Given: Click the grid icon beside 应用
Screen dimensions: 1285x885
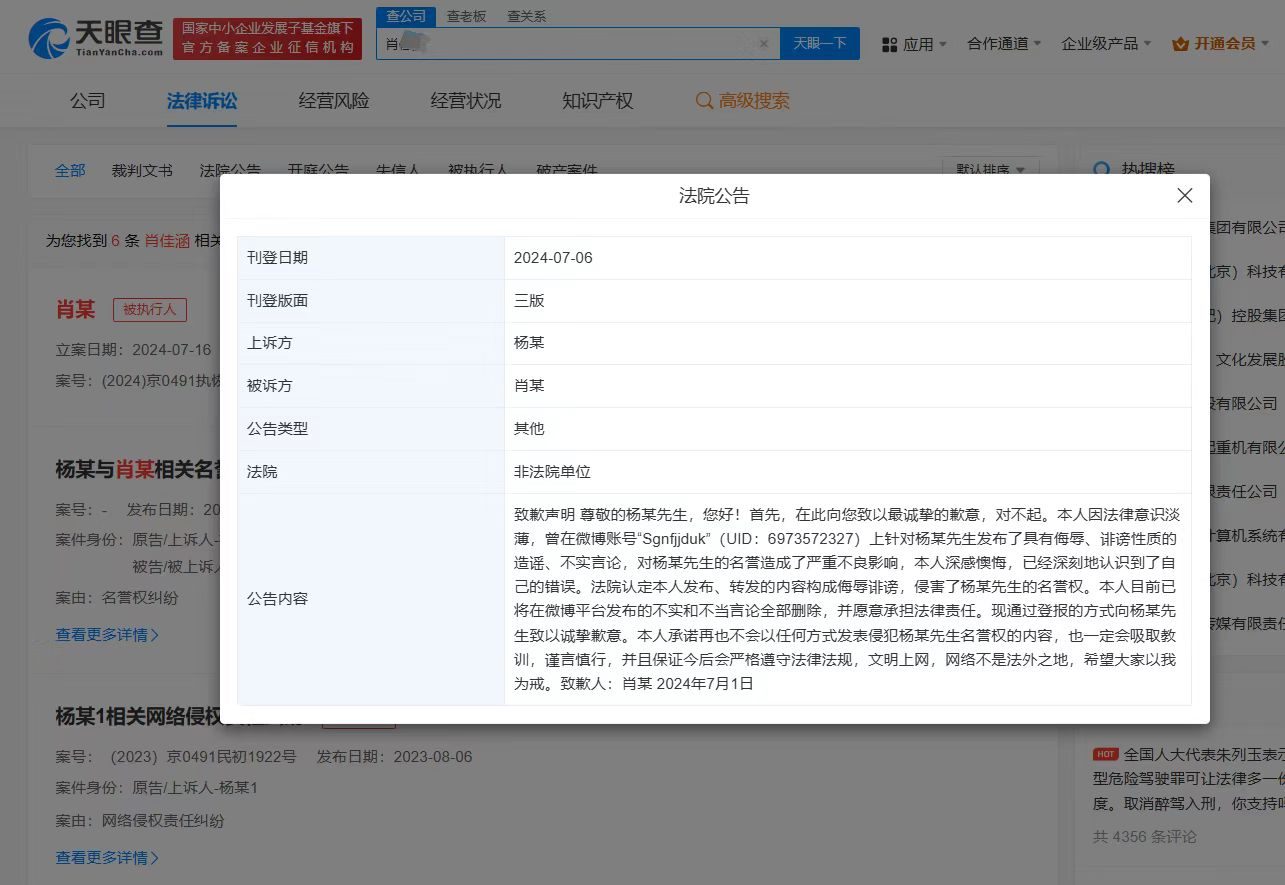Looking at the screenshot, I should coord(890,44).
